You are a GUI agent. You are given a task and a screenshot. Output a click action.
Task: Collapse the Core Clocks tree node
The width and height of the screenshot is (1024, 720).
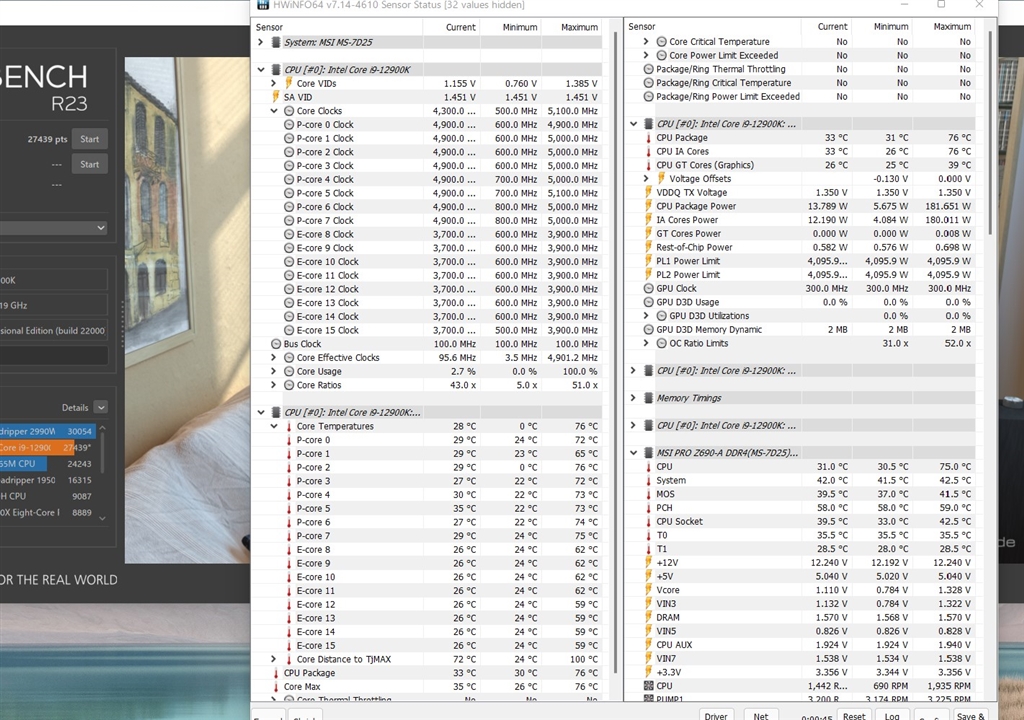coord(274,111)
